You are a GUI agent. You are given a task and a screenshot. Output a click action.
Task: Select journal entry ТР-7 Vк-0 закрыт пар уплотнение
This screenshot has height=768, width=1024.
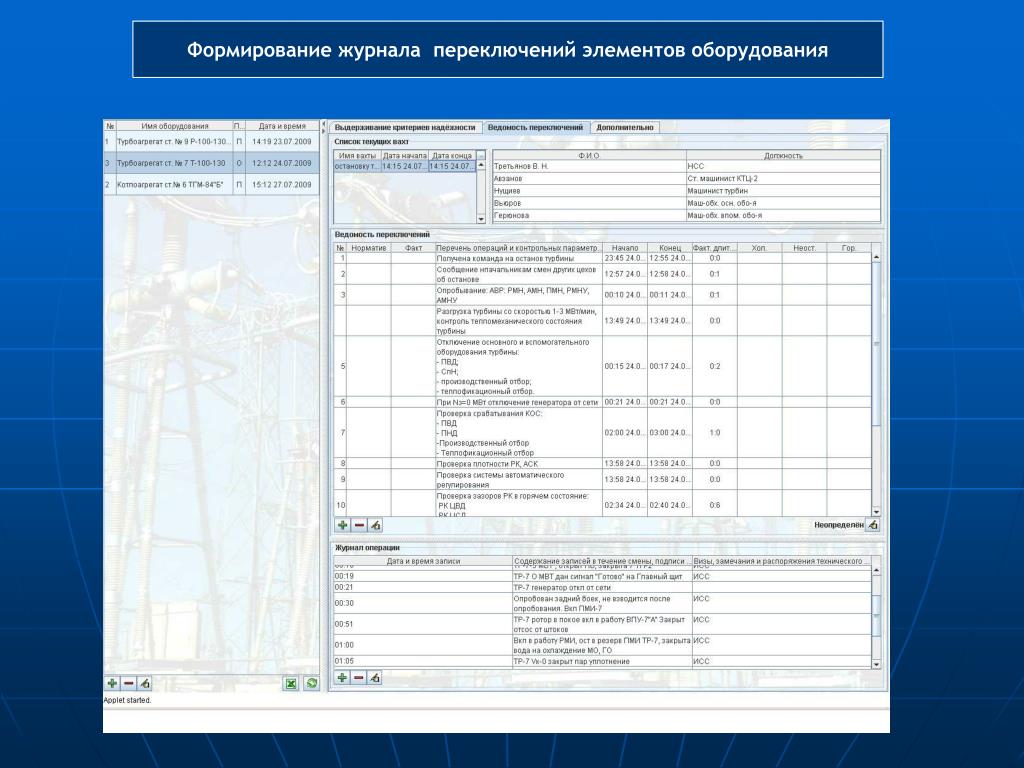(x=603, y=662)
